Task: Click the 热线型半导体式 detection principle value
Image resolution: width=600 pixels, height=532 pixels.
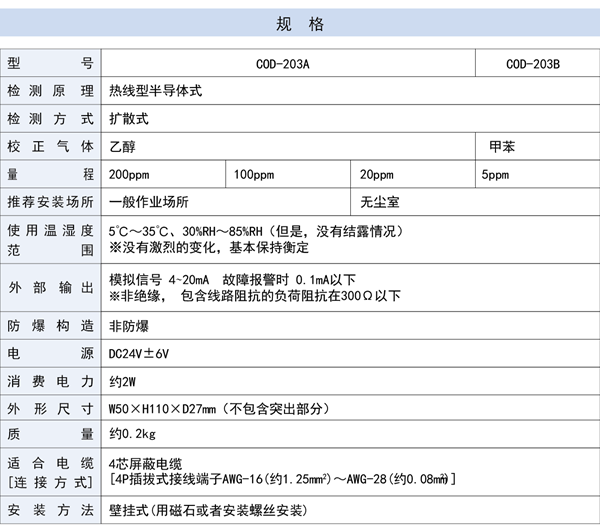Action: [155, 91]
